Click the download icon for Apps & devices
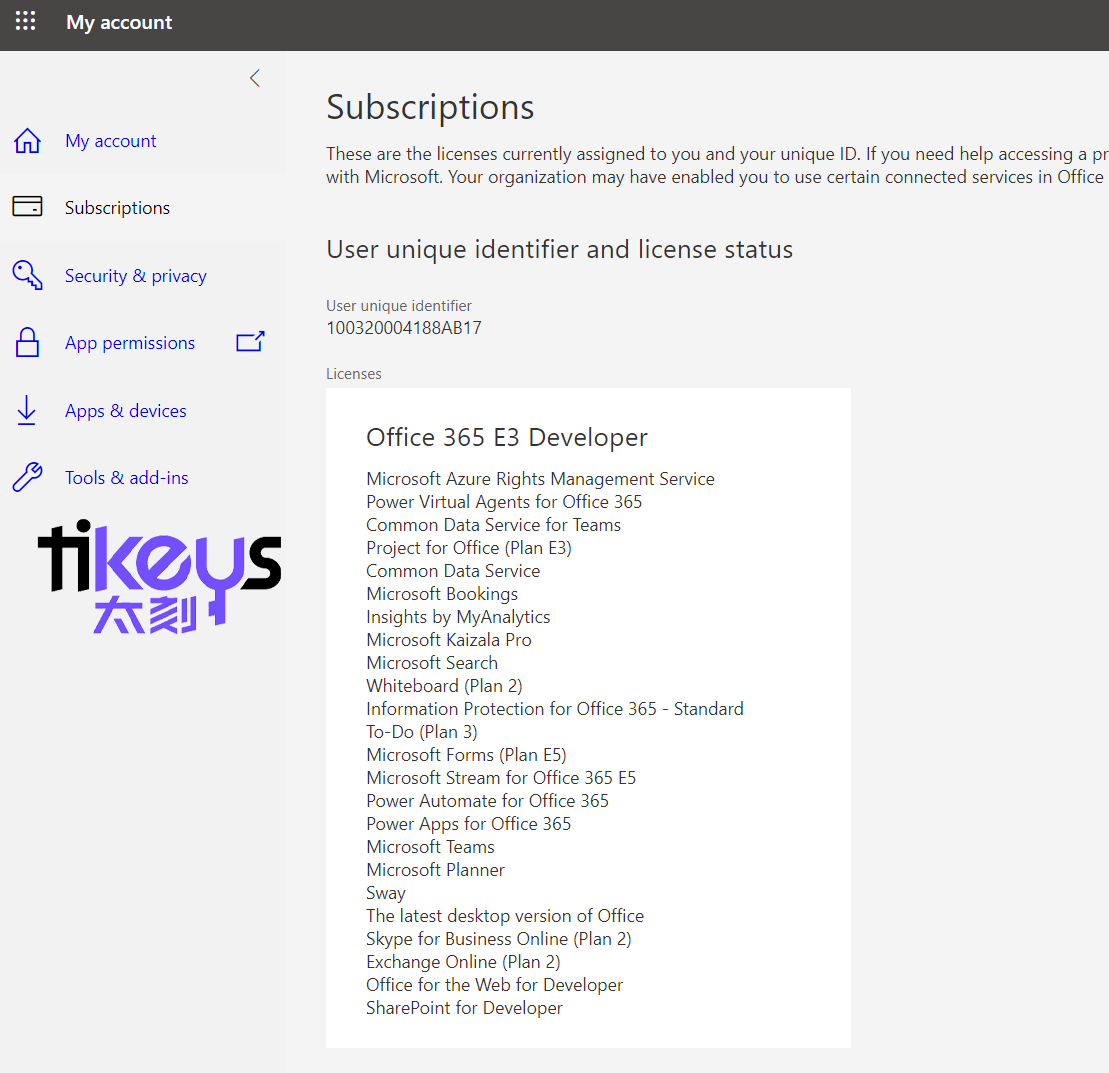Image resolution: width=1109 pixels, height=1073 pixels. coord(27,411)
